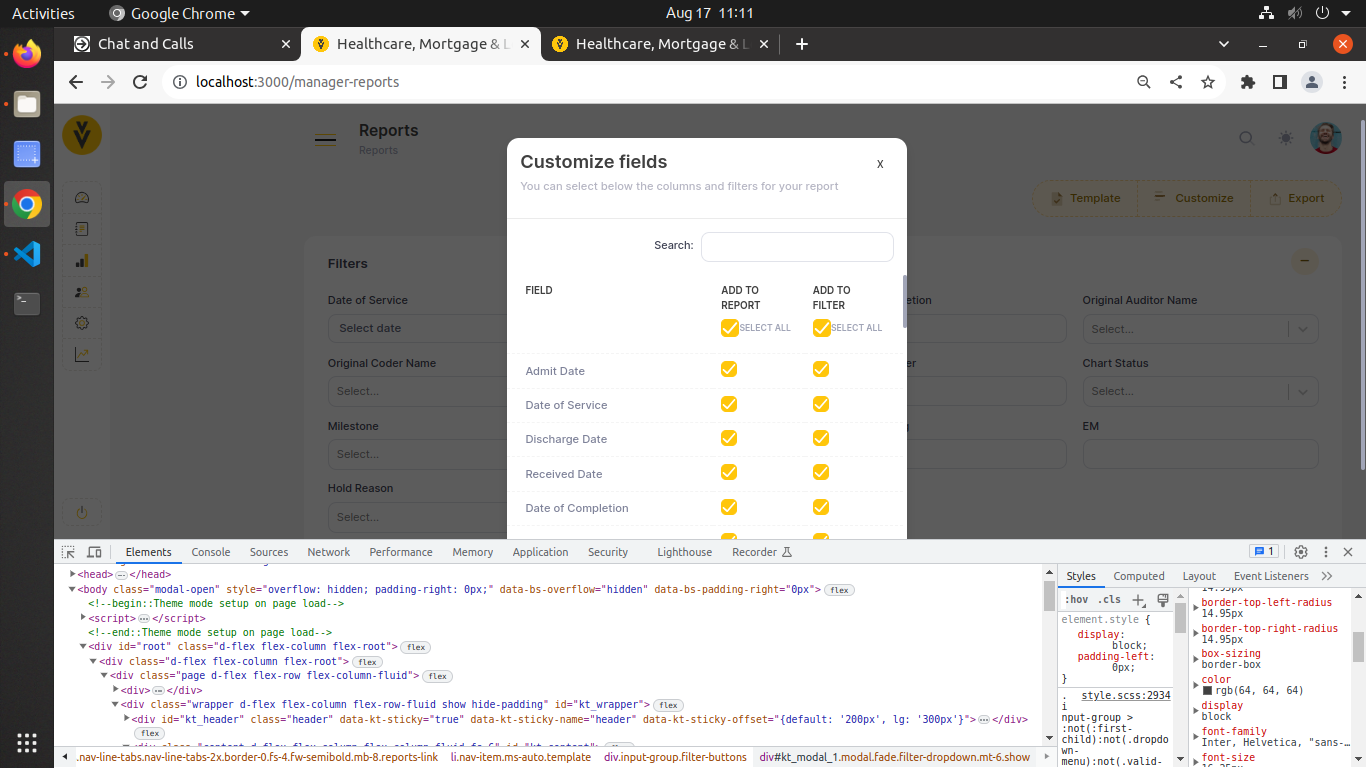Click the share icon in address bar
Image resolution: width=1366 pixels, height=768 pixels.
(1176, 82)
